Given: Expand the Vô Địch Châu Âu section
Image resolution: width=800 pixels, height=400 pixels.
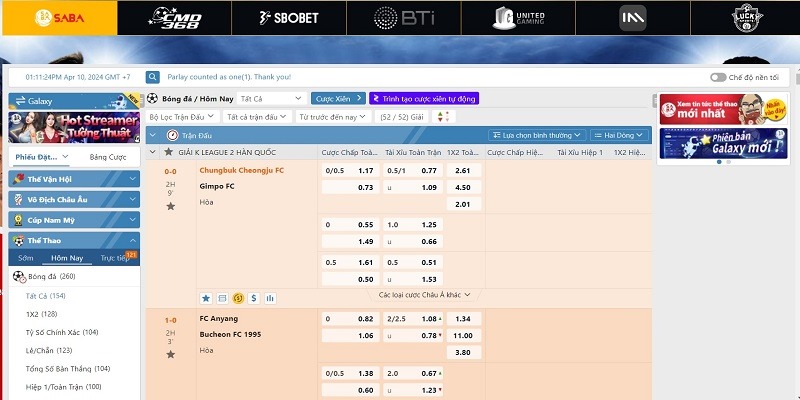Looking at the screenshot, I should coord(74,198).
